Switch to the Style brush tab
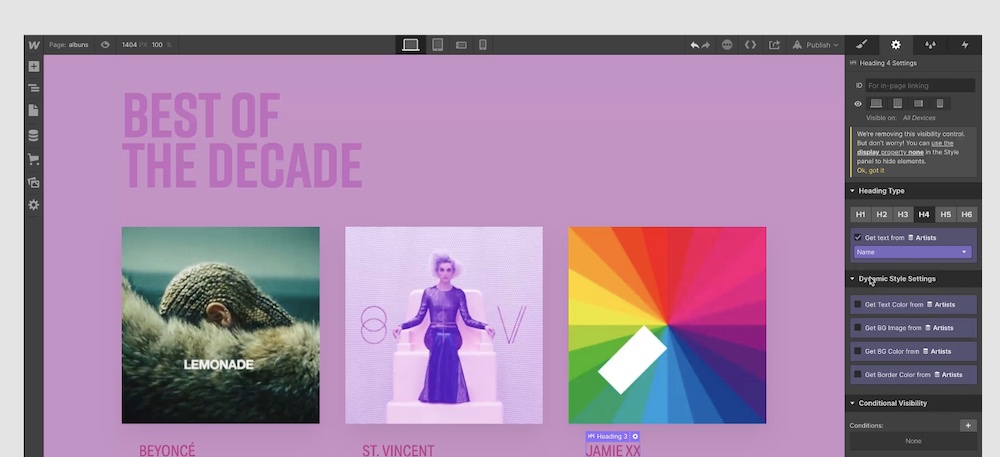The image size is (1000, 457). [x=862, y=45]
